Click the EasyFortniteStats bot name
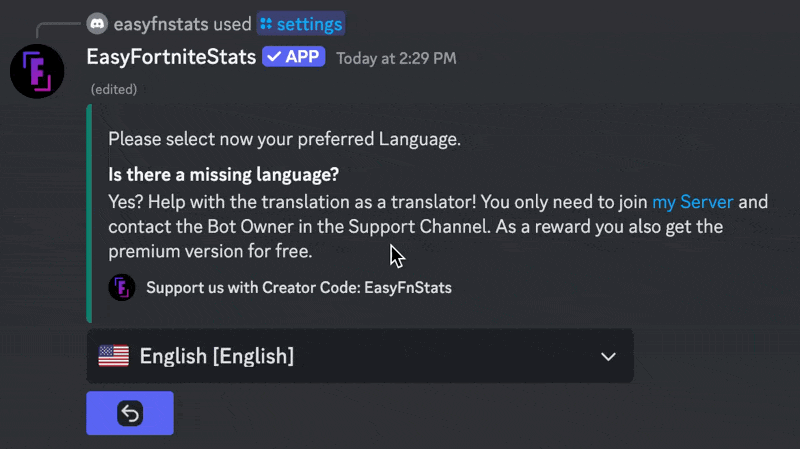 pos(171,57)
